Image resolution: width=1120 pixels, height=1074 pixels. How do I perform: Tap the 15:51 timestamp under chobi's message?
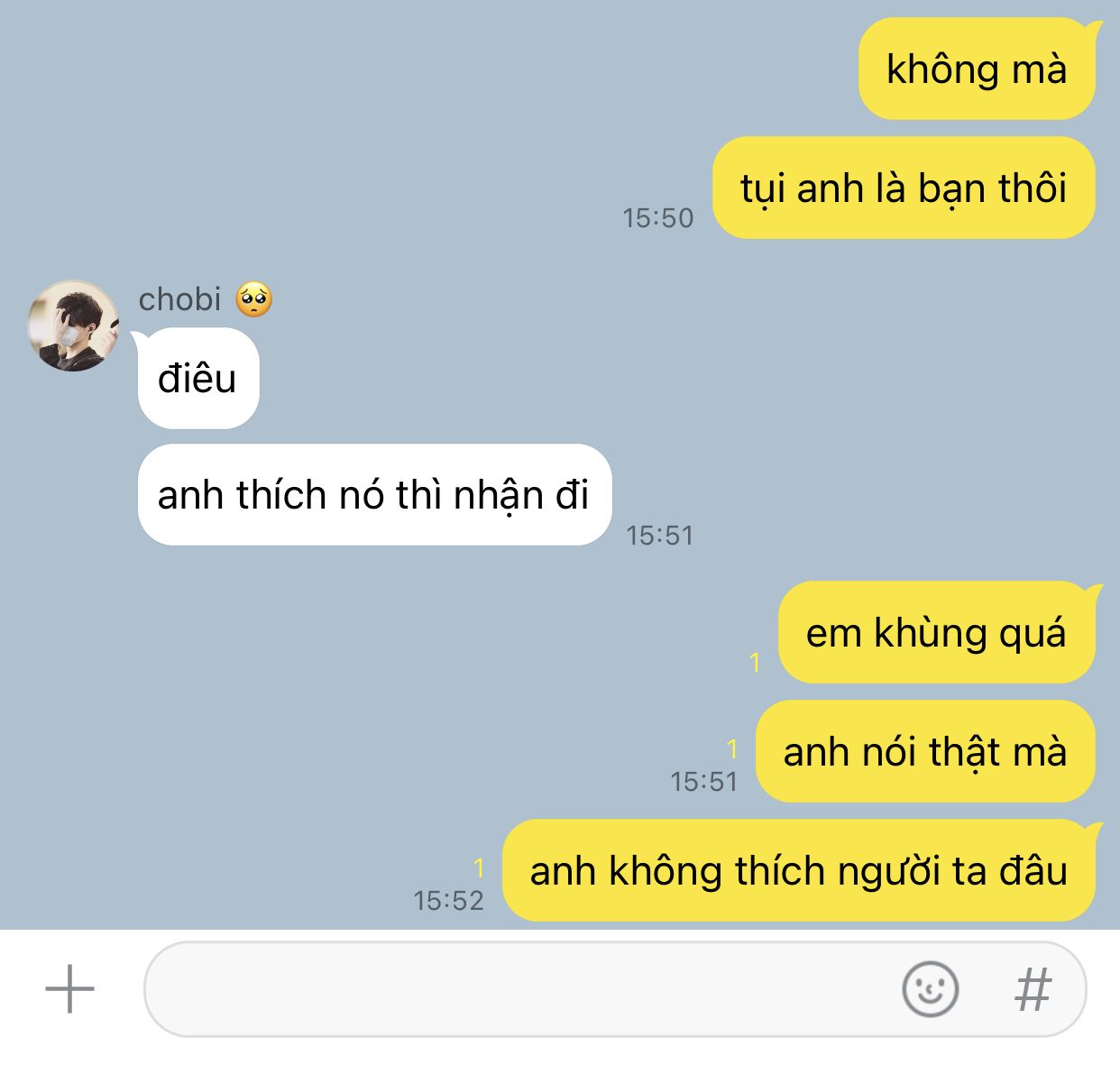click(660, 536)
